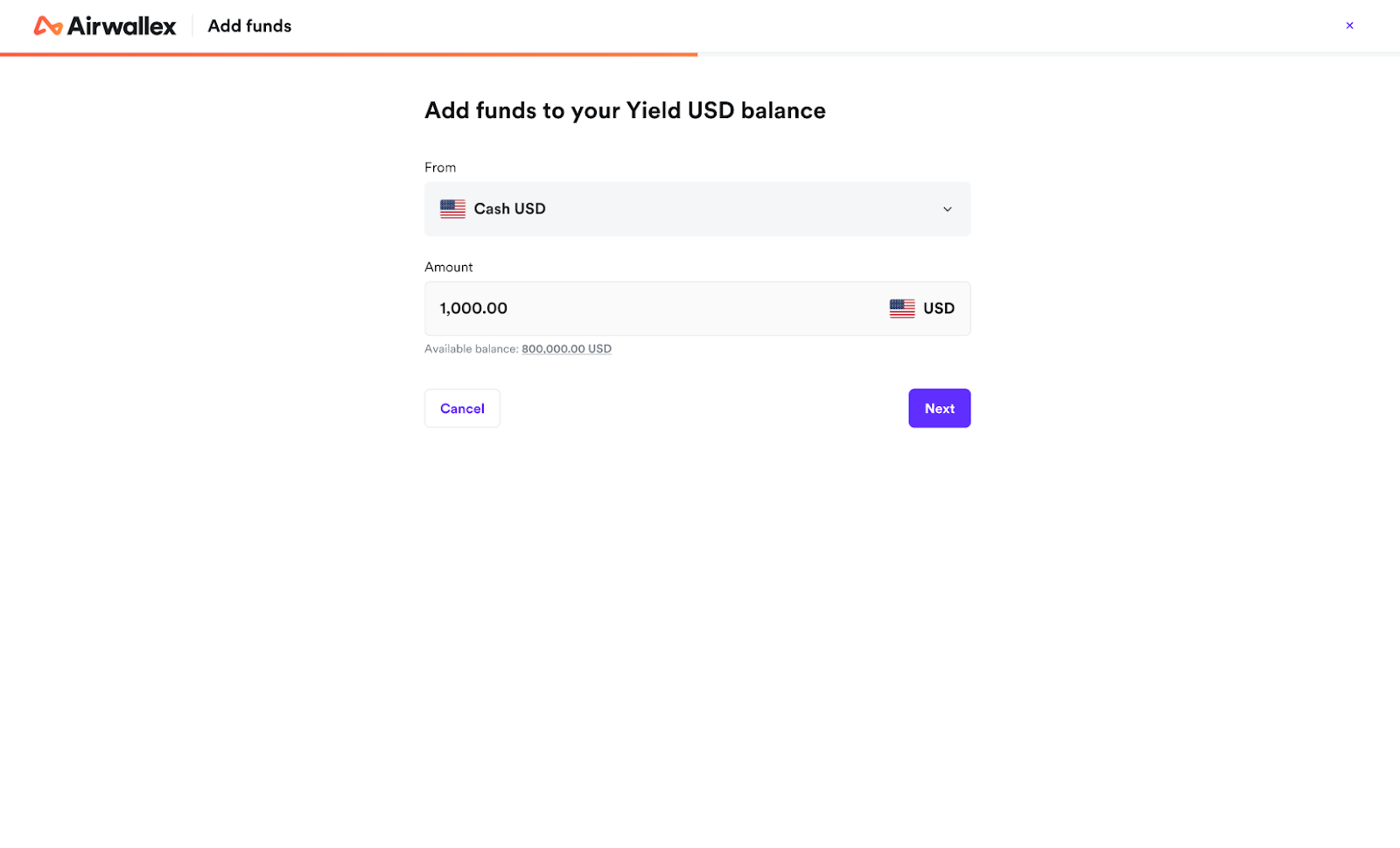
Task: Click the Airwallex logo icon
Action: pos(47,26)
